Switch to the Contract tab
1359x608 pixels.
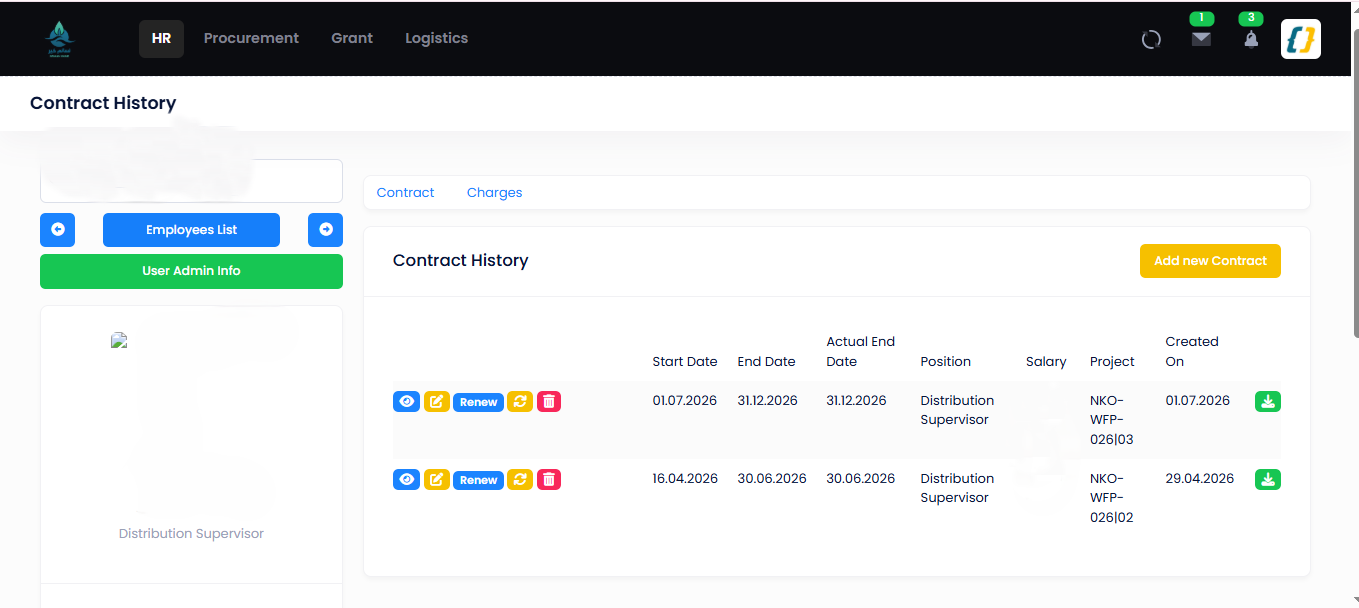(x=405, y=192)
